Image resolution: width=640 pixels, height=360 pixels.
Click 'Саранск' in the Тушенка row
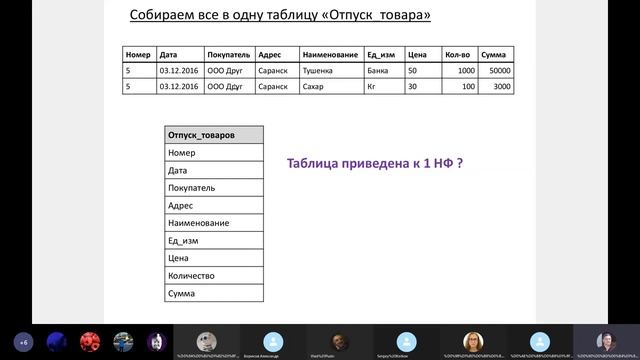[x=277, y=70]
